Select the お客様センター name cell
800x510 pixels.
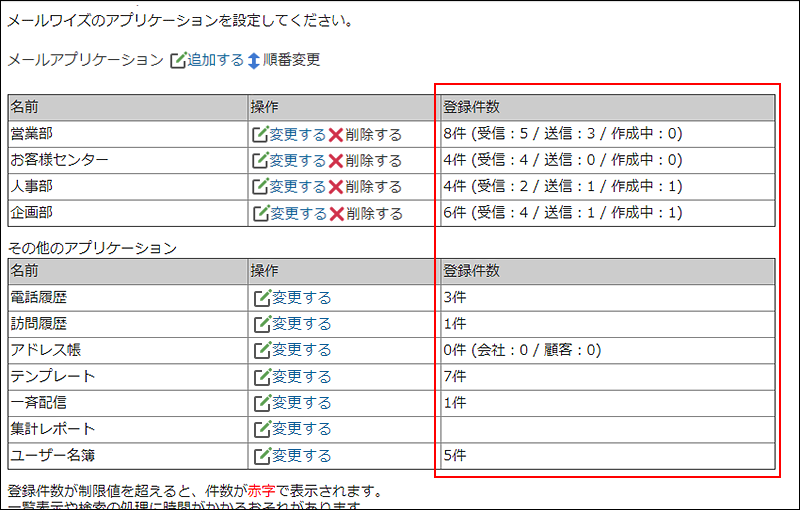click(x=128, y=160)
